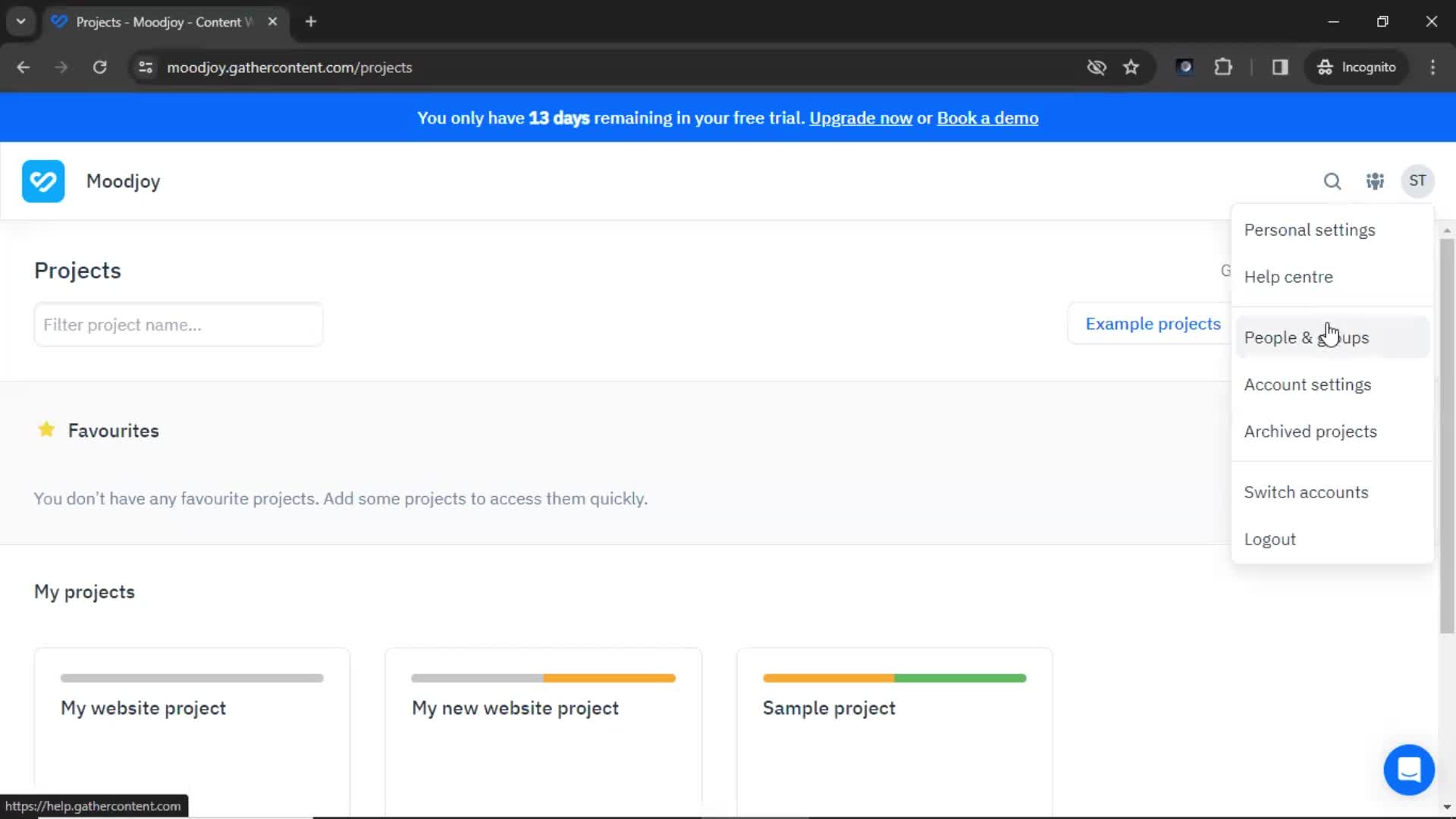Click Example projects button
Image resolution: width=1456 pixels, height=819 pixels.
coord(1153,323)
